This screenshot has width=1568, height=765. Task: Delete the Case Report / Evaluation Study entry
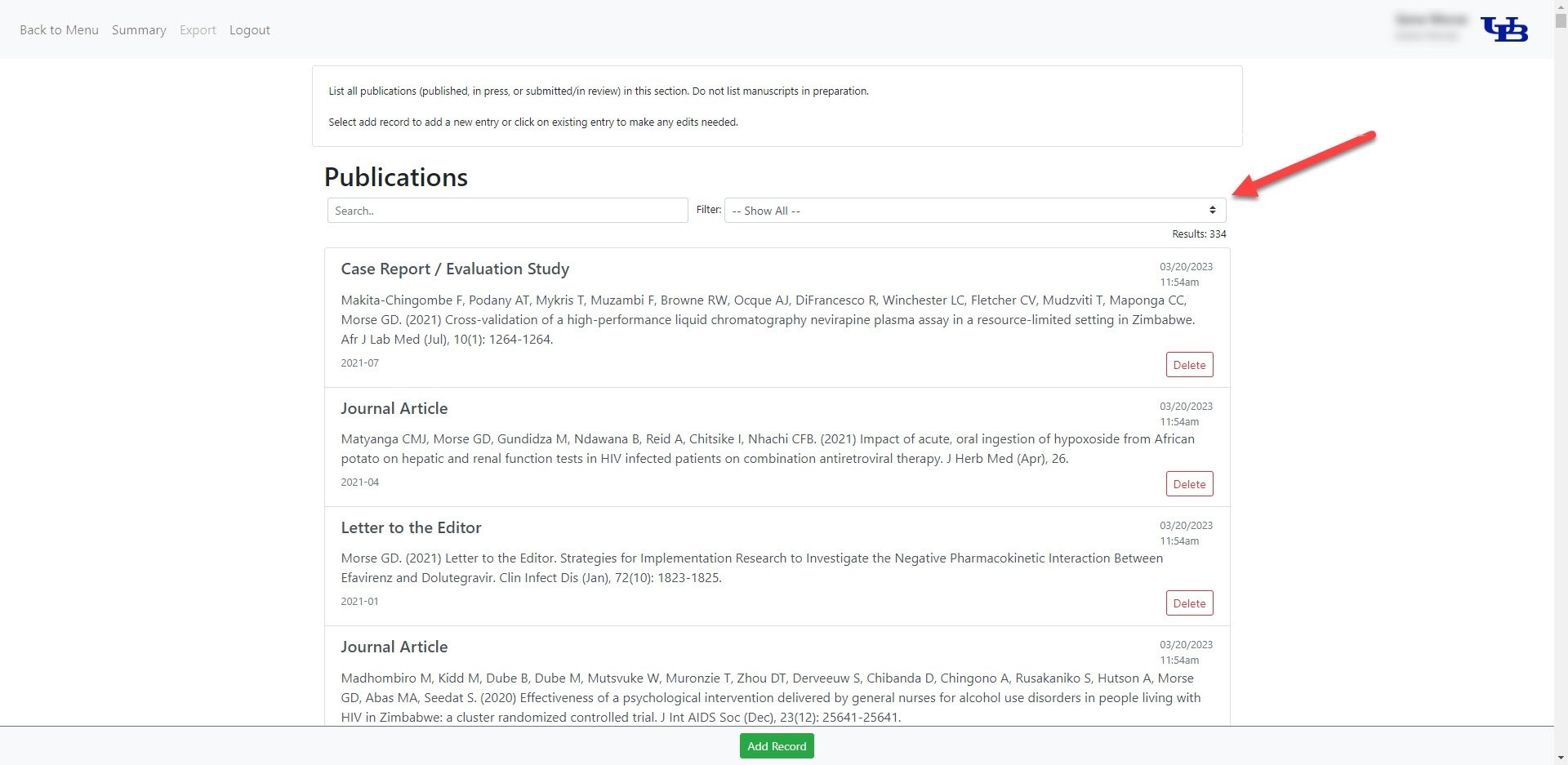pos(1189,365)
